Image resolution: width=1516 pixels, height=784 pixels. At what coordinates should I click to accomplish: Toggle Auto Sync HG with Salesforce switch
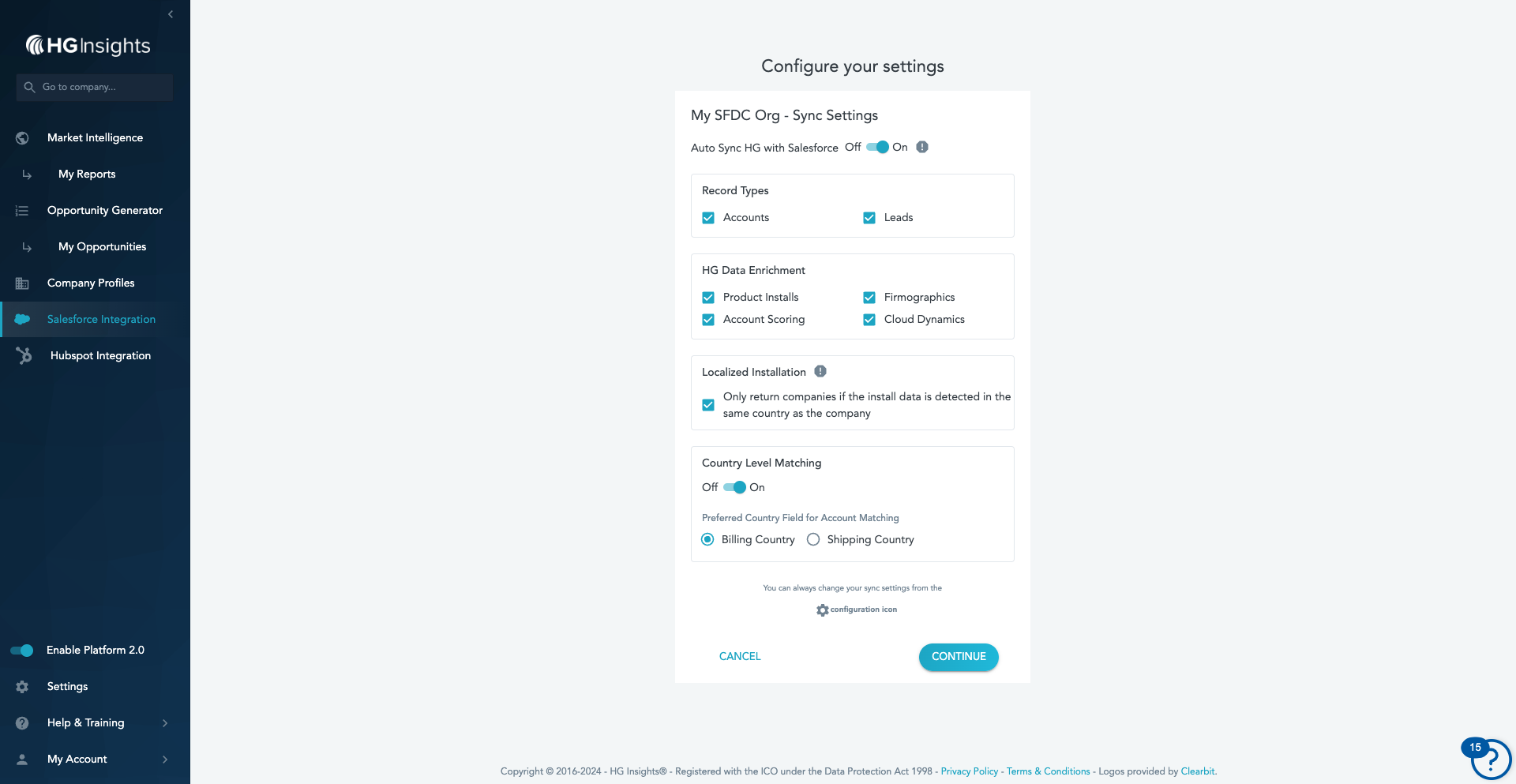click(877, 147)
